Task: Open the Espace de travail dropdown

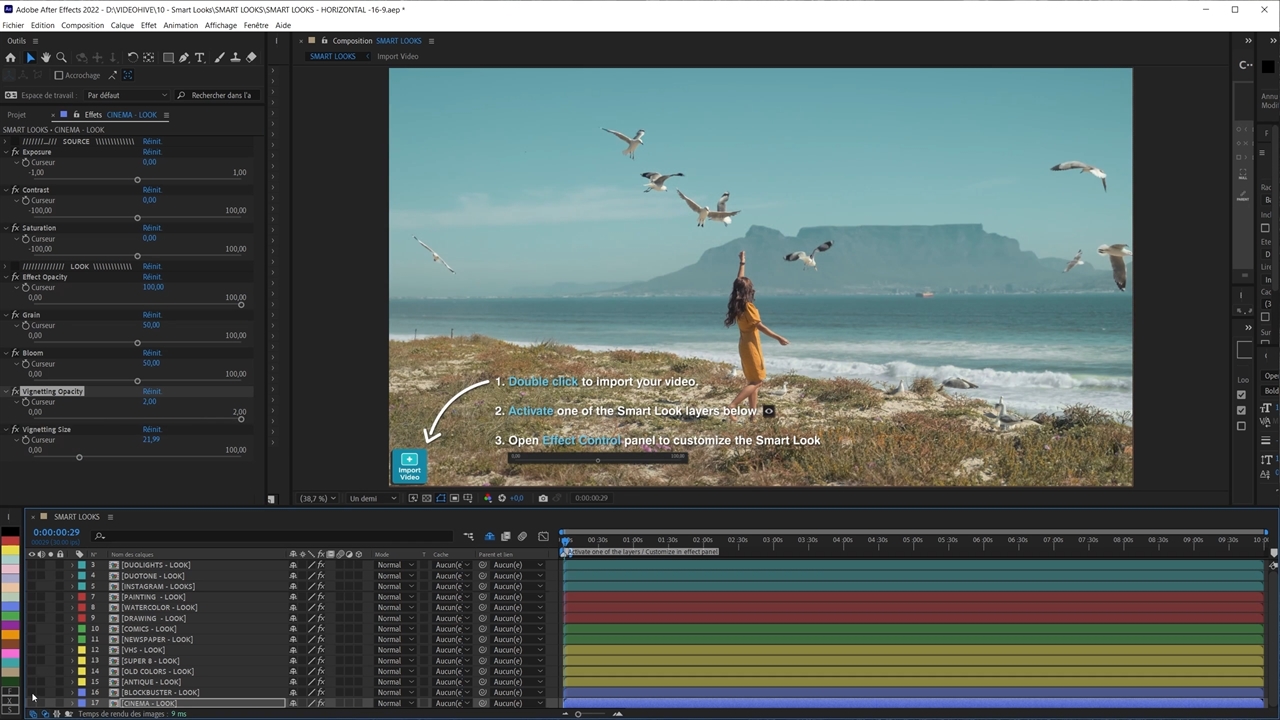Action: 125,95
